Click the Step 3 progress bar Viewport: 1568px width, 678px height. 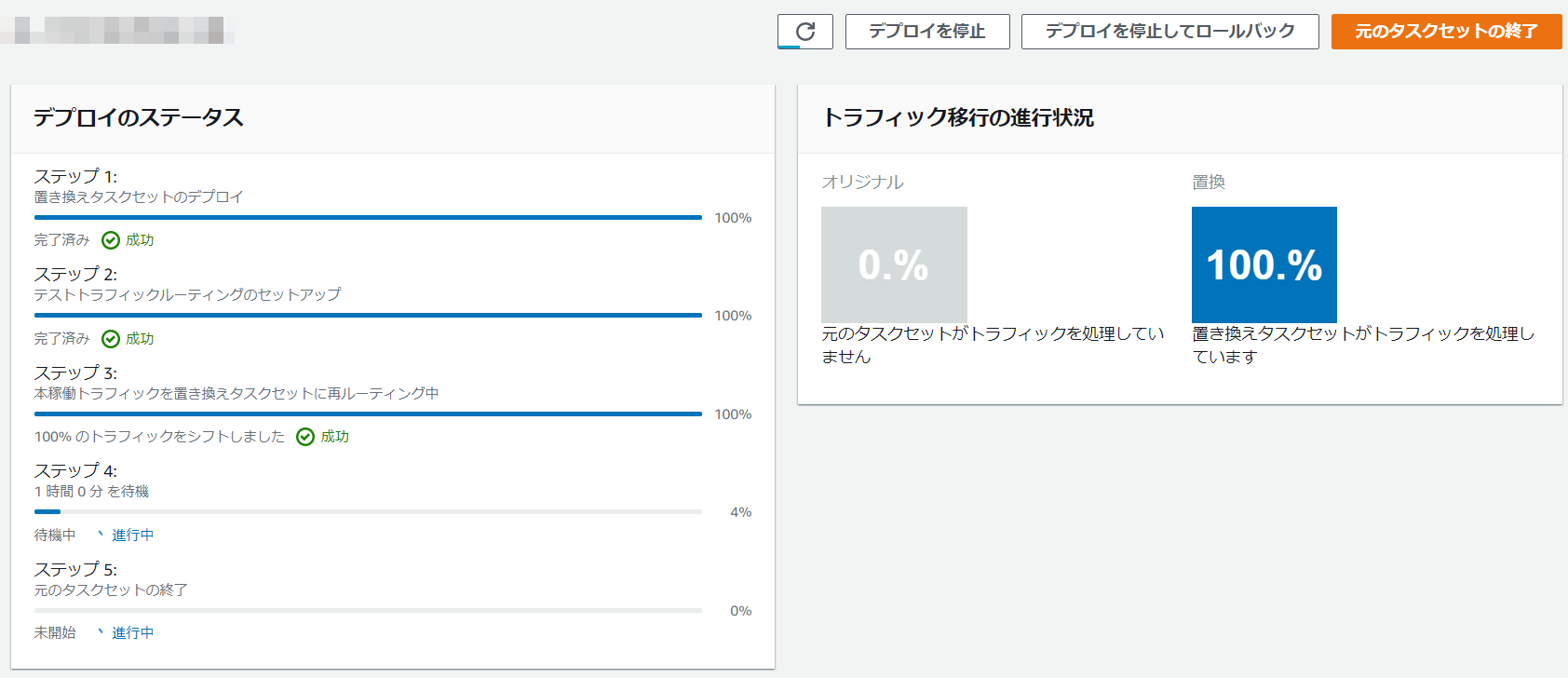click(x=368, y=414)
